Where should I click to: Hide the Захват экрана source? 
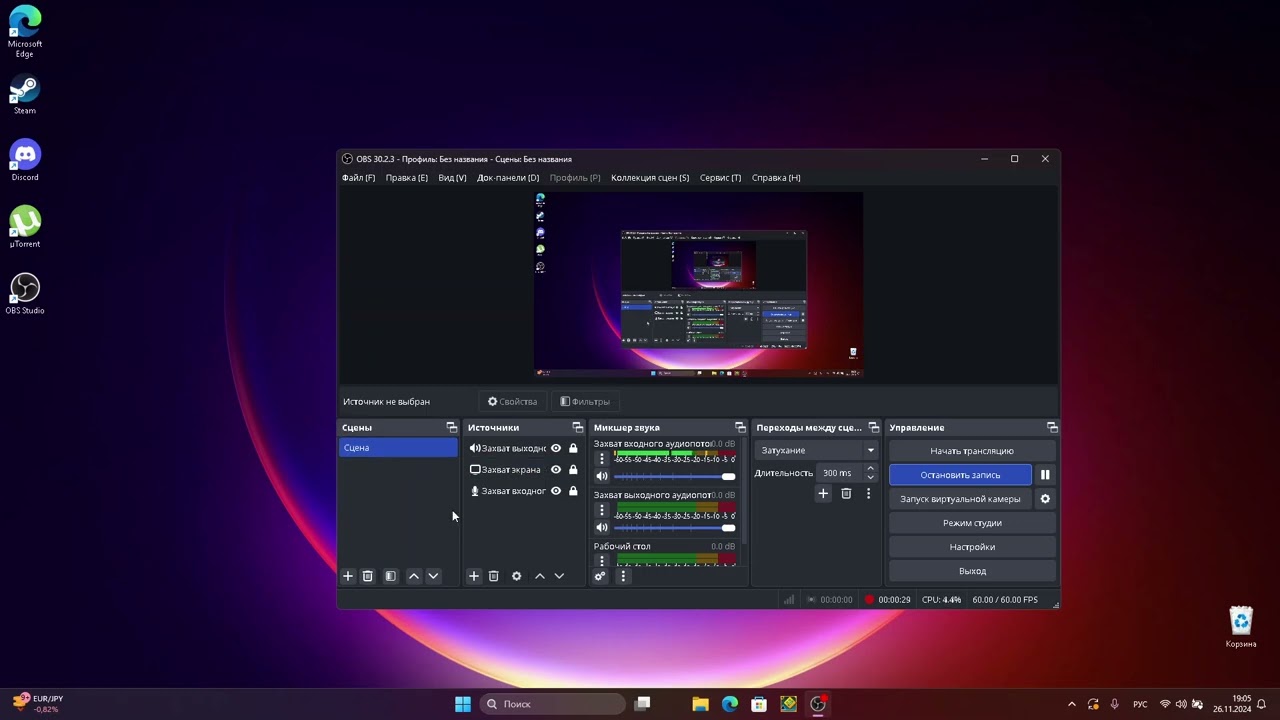[556, 470]
